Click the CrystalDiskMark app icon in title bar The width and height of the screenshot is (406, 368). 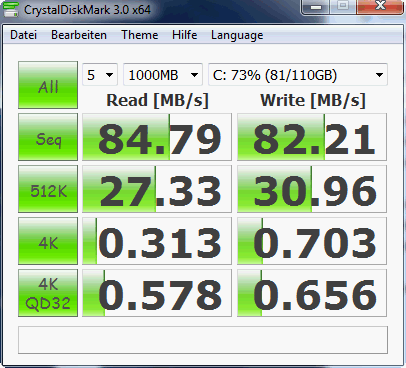coord(11,9)
